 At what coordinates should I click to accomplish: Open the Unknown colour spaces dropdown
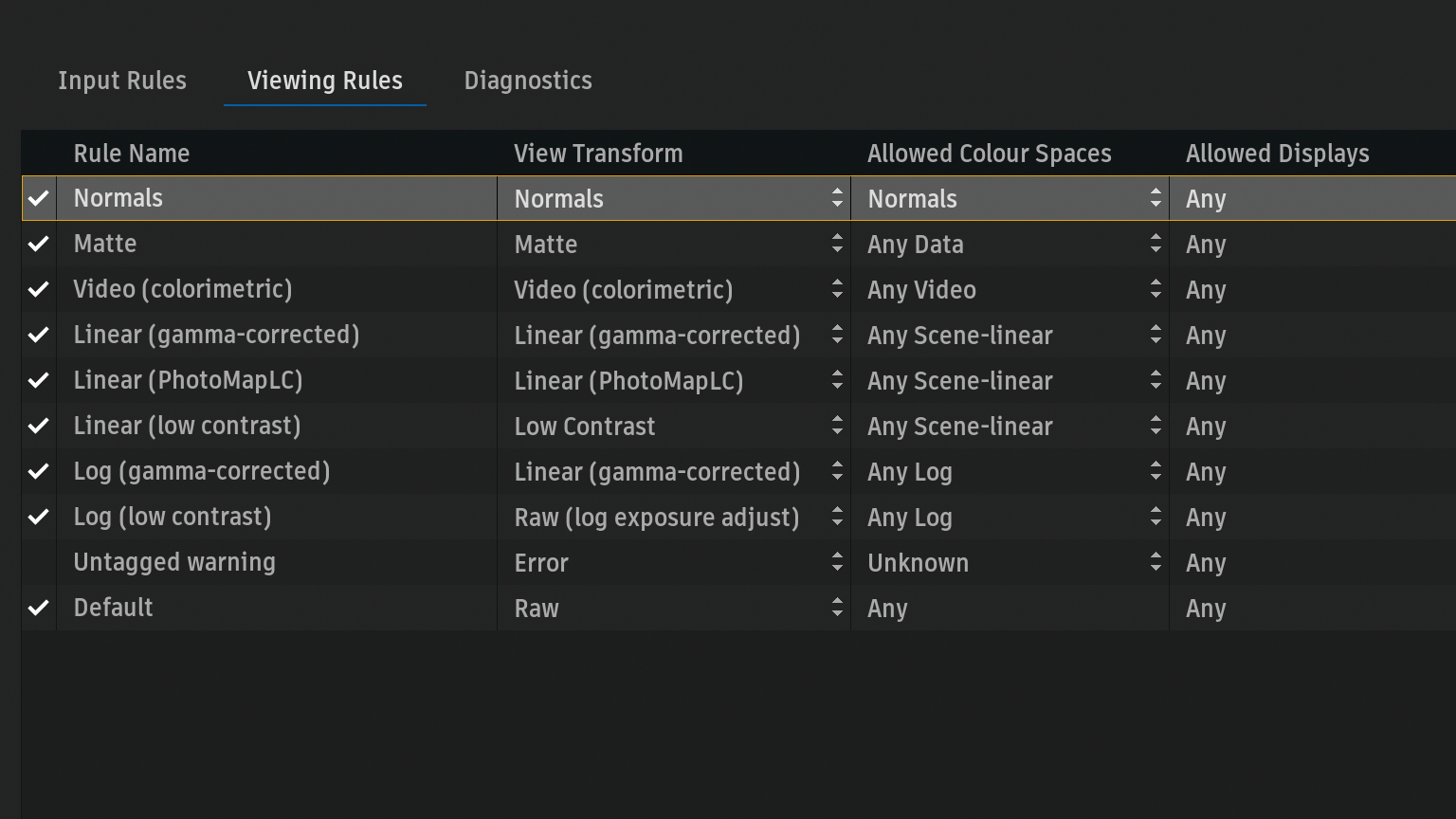[x=1155, y=562]
